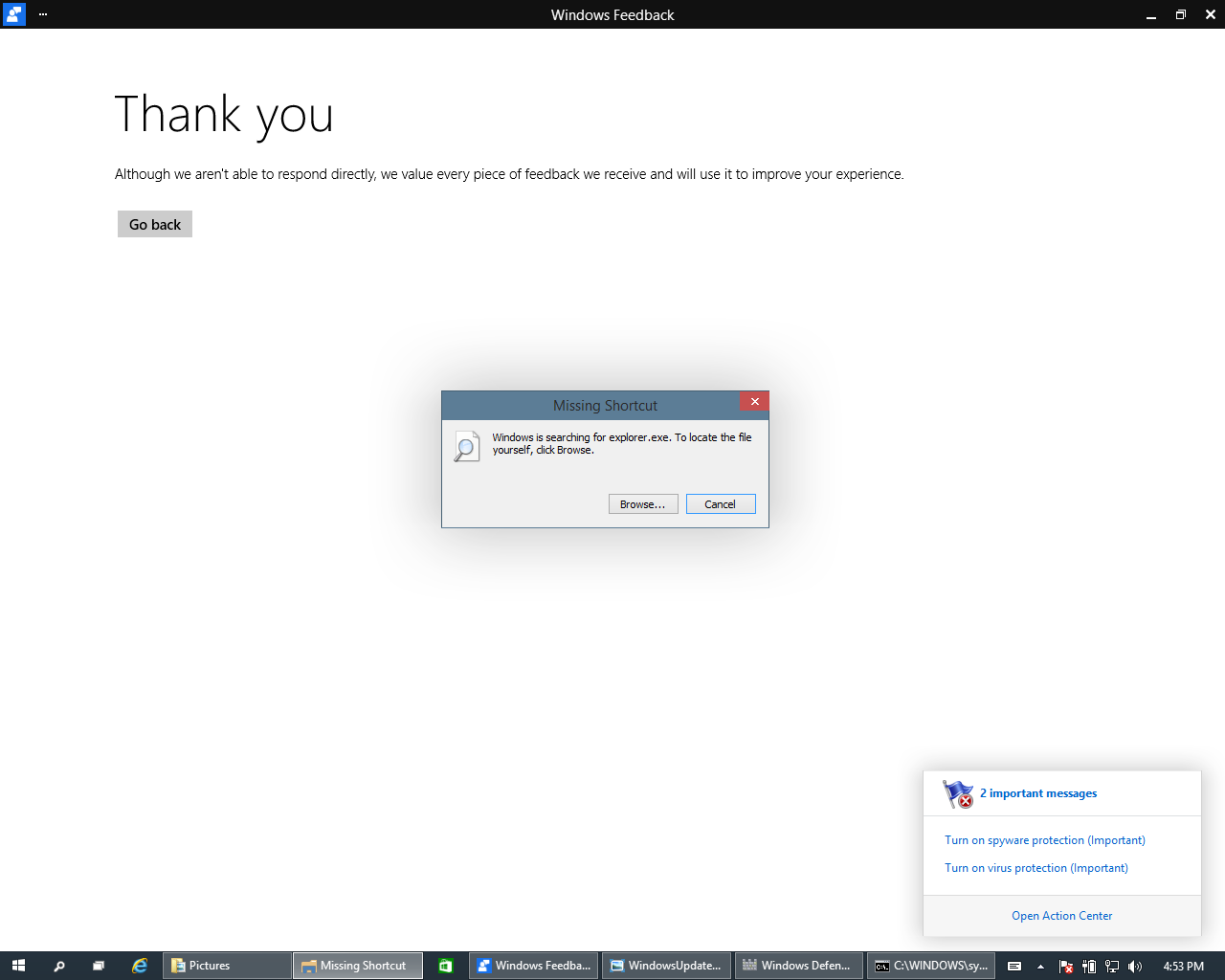Viewport: 1225px width, 980px height.
Task: Click the taskbar Search magnifier icon
Action: (x=59, y=966)
